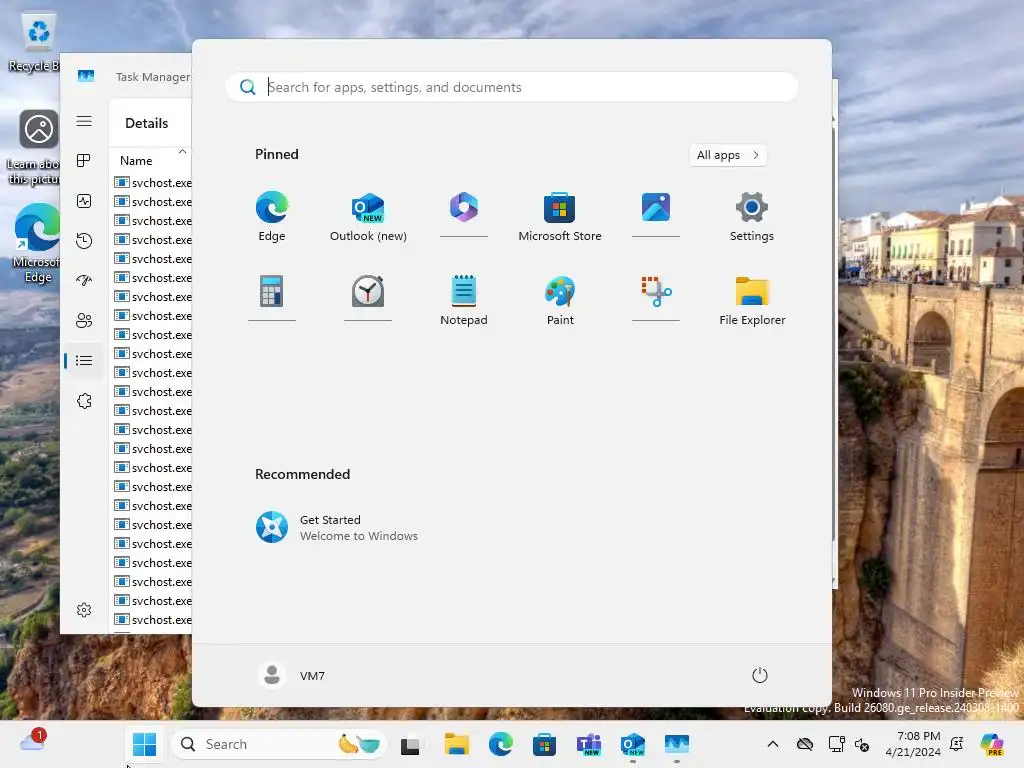Open Copilot preview from the taskbar
The height and width of the screenshot is (768, 1024).
[992, 744]
